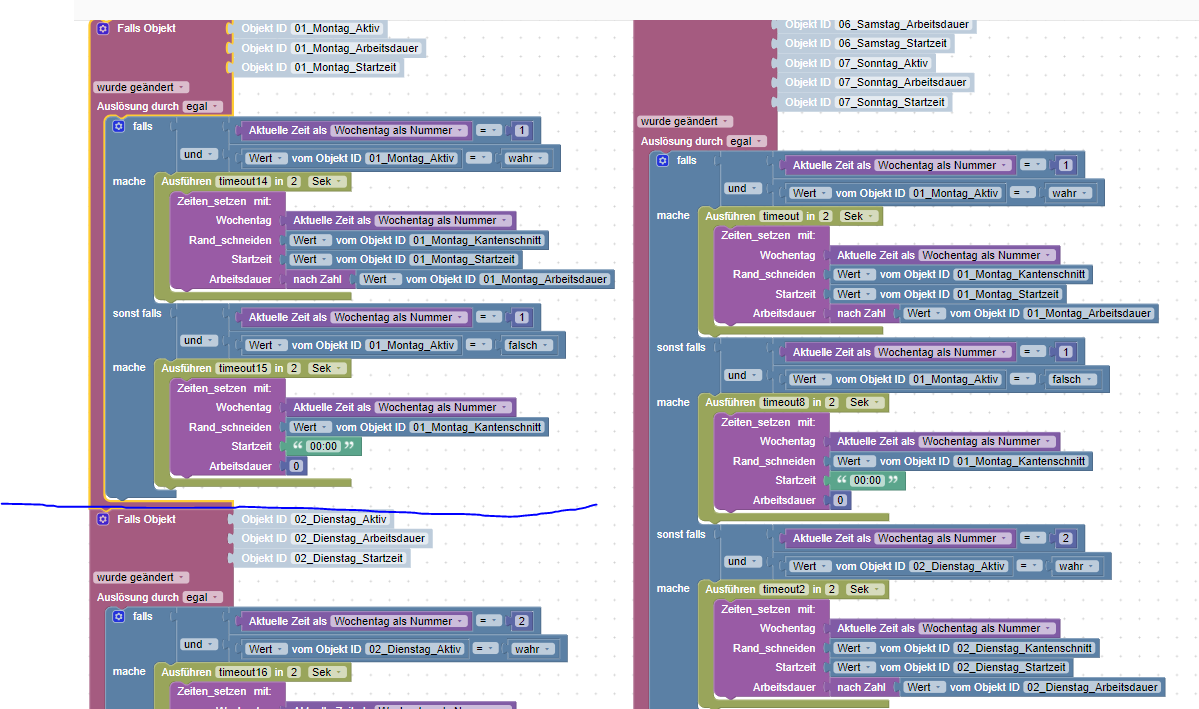This screenshot has height=709, width=1199.
Task: Open und operator dropdown above timeout2
Action: (x=743, y=561)
